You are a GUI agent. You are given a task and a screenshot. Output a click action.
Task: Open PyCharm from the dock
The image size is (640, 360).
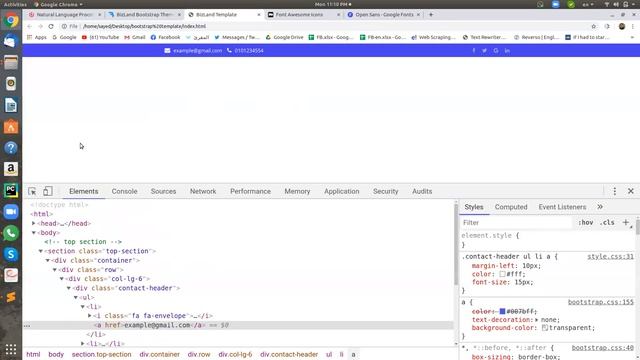pyautogui.click(x=11, y=190)
